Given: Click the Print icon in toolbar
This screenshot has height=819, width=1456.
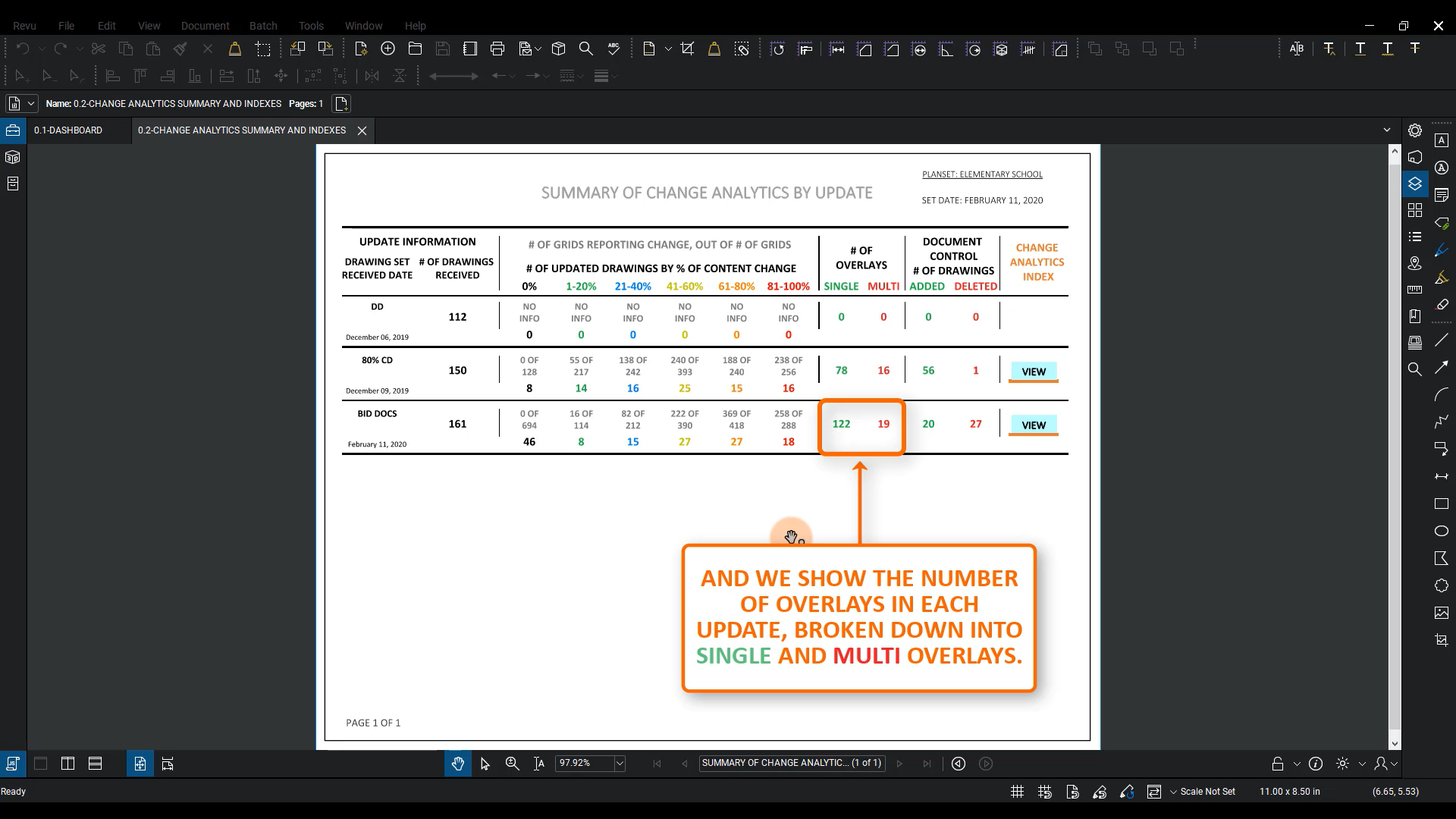Looking at the screenshot, I should coord(497,49).
